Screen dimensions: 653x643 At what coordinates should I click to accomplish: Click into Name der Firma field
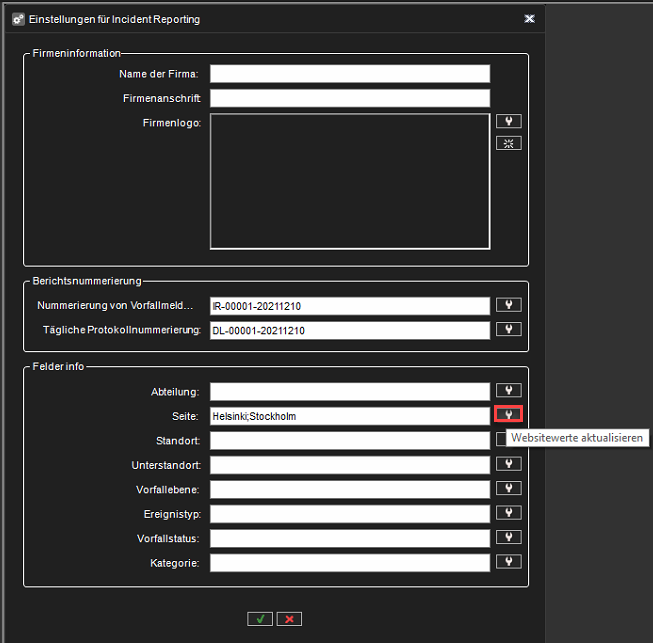click(349, 73)
